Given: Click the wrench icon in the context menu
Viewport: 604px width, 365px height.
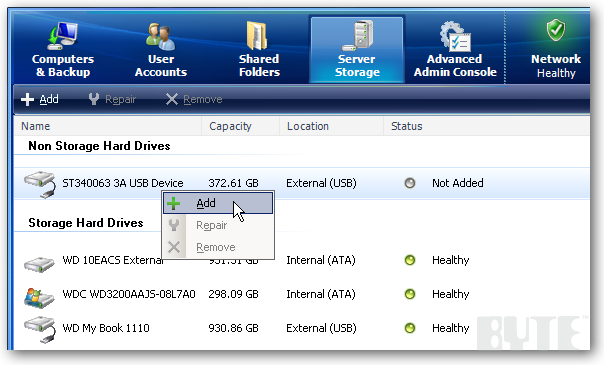Looking at the screenshot, I should (174, 225).
